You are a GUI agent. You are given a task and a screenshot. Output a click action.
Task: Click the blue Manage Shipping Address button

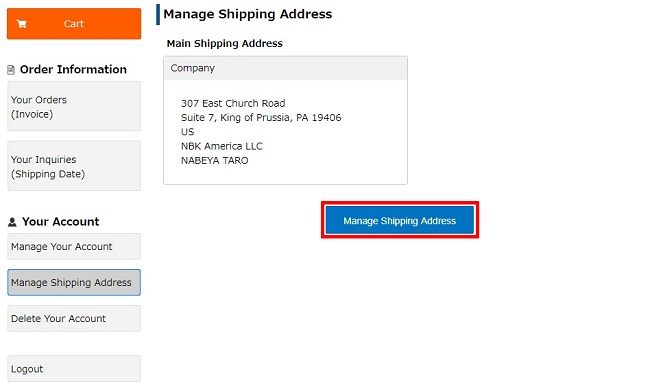[x=400, y=220]
